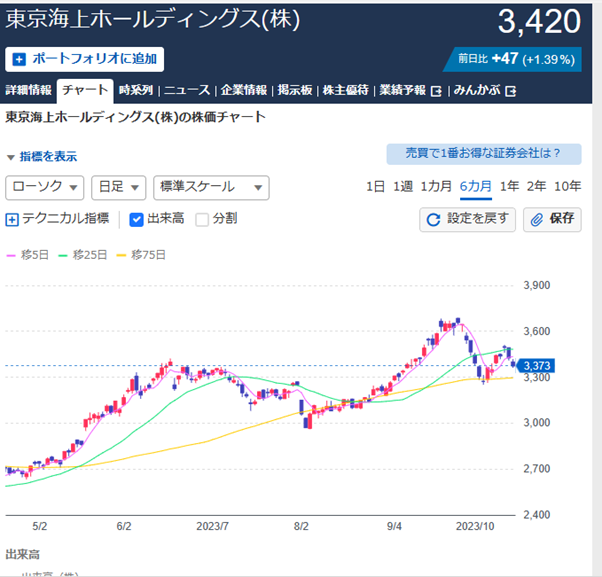Click the paperclip icon on 保存
The width and height of the screenshot is (602, 577).
point(537,220)
